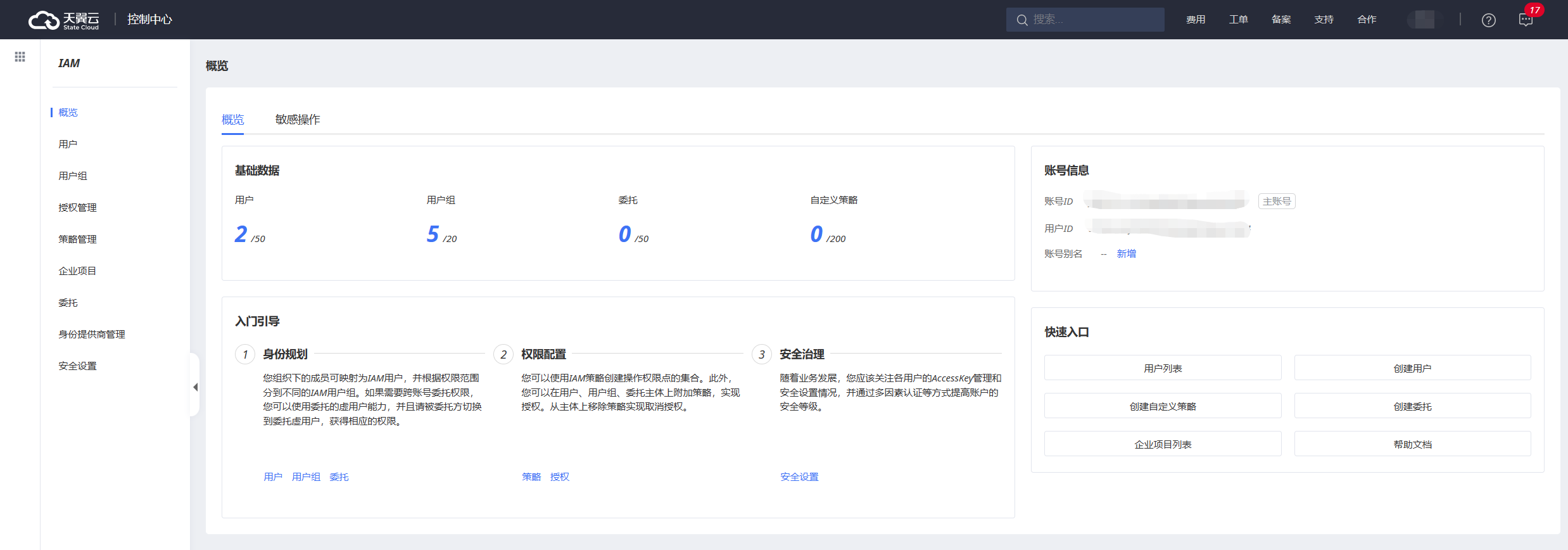Click the 用户ID label
Viewport: 1568px width, 550px height.
point(1058,228)
